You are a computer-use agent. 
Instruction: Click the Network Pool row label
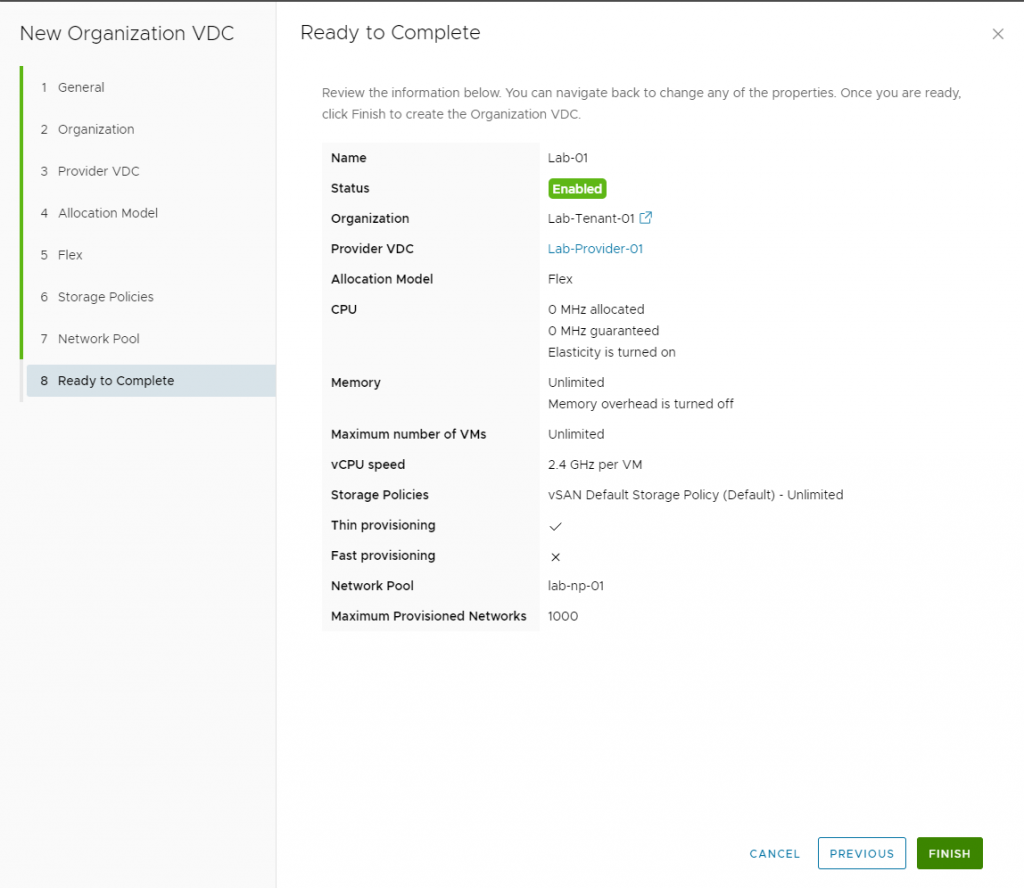(372, 586)
